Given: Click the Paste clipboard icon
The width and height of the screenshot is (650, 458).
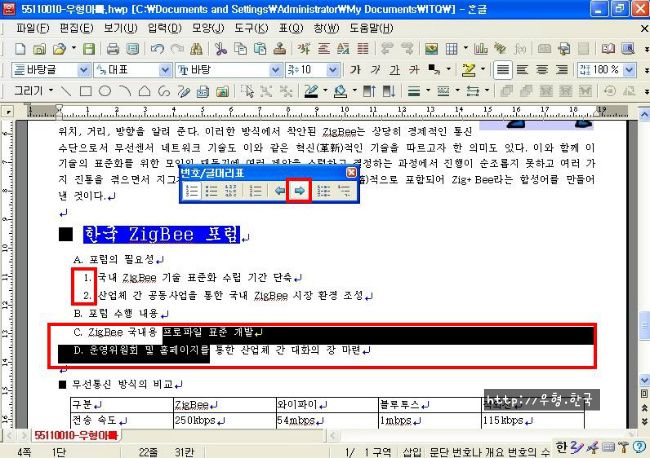Looking at the screenshot, I should [x=260, y=49].
